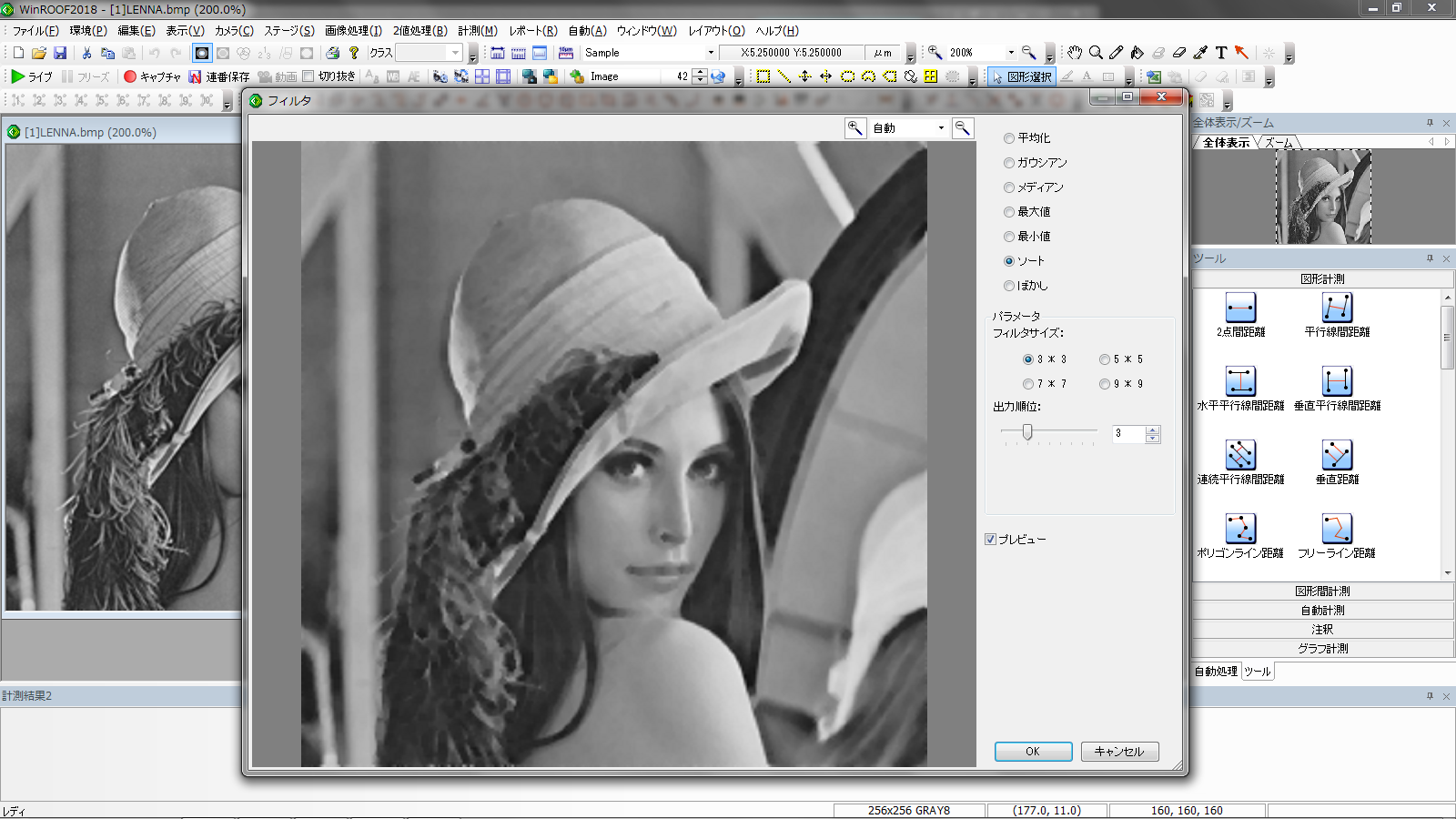Click the zoom-in magnifier in filter dialog

(854, 128)
